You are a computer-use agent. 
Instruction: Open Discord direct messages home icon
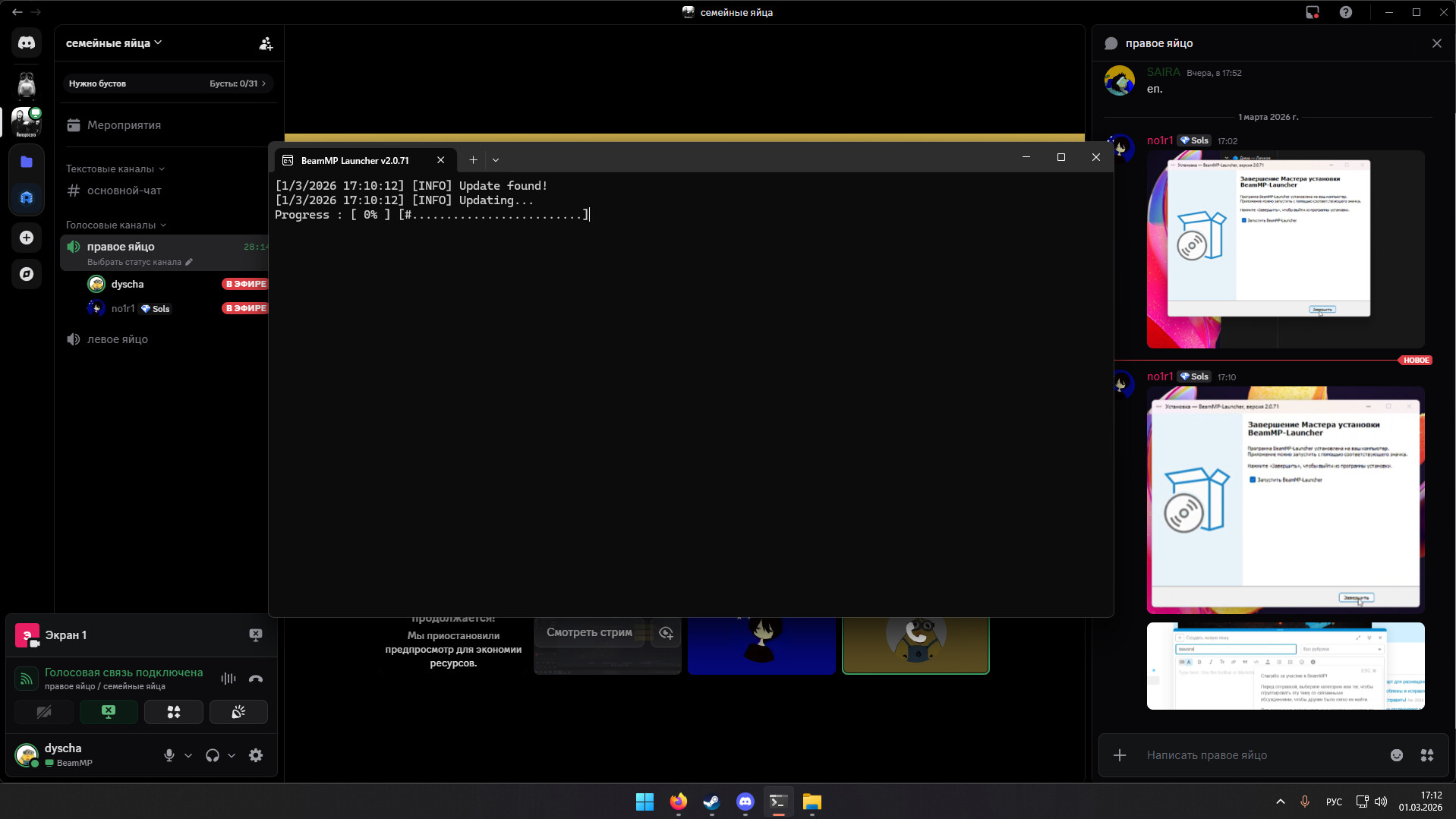(x=27, y=43)
